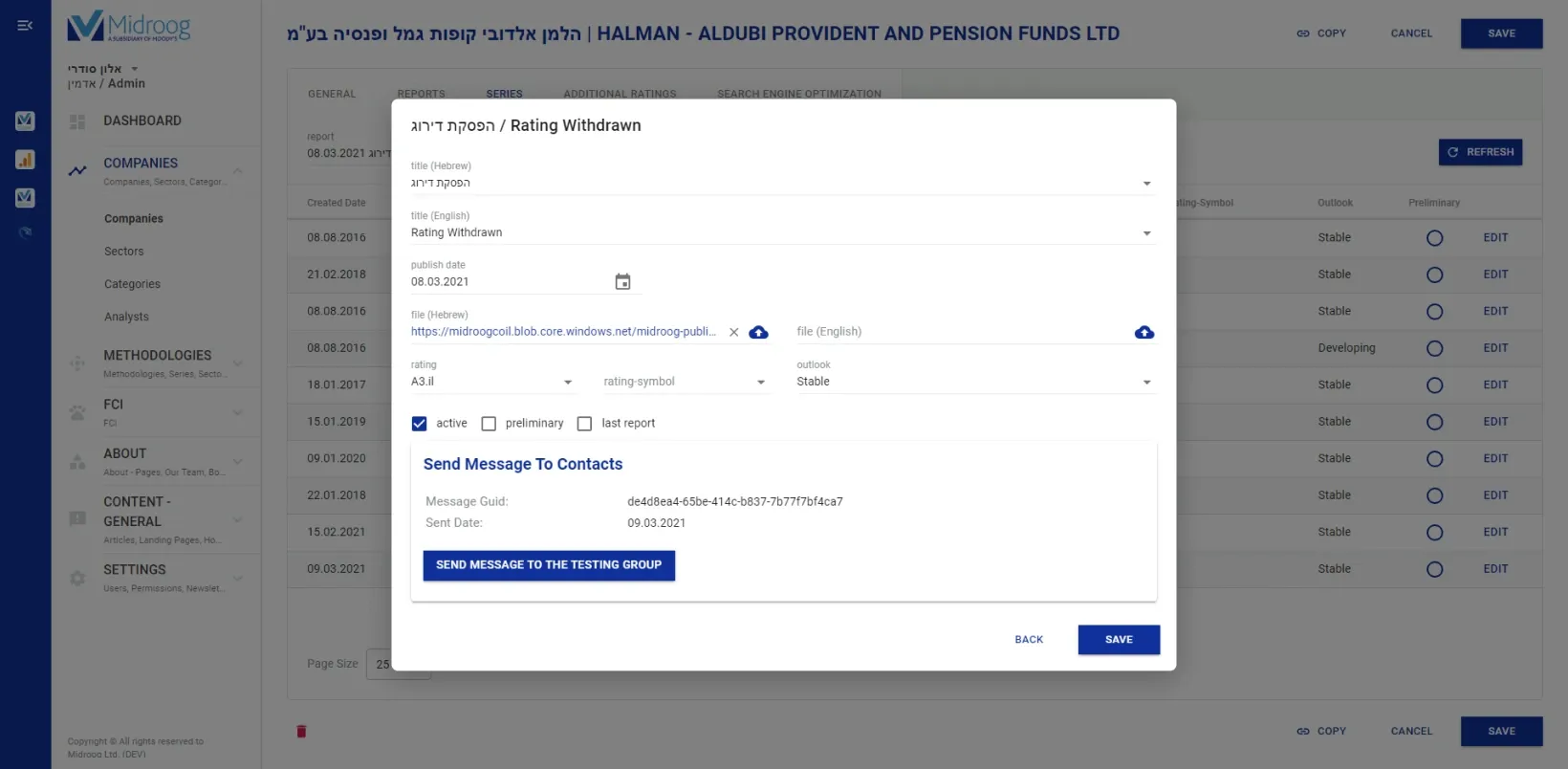Click the orange chart icon in left rail
The height and width of the screenshot is (769, 1568).
click(25, 159)
